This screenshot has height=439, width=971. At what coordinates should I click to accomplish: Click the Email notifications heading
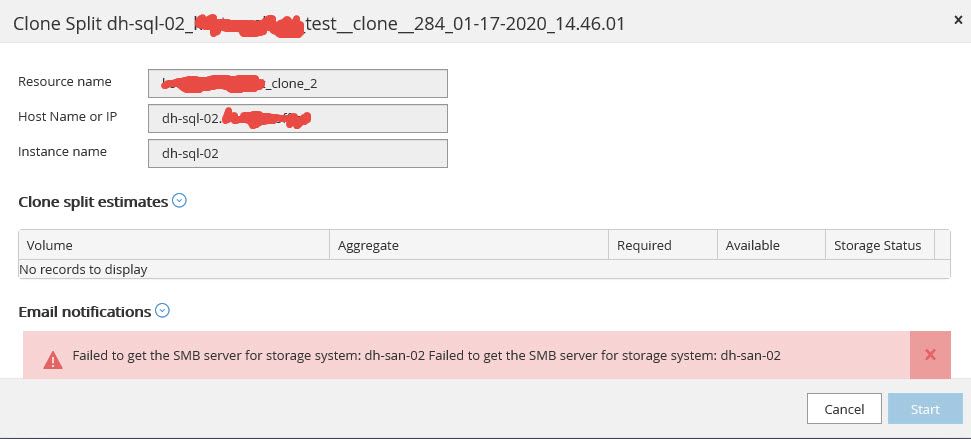click(85, 312)
